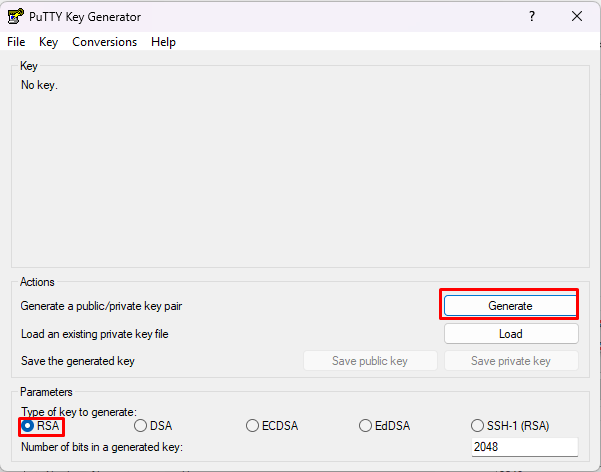The image size is (601, 472).
Task: Click the number of bits field showing 2048
Action: [x=524, y=447]
